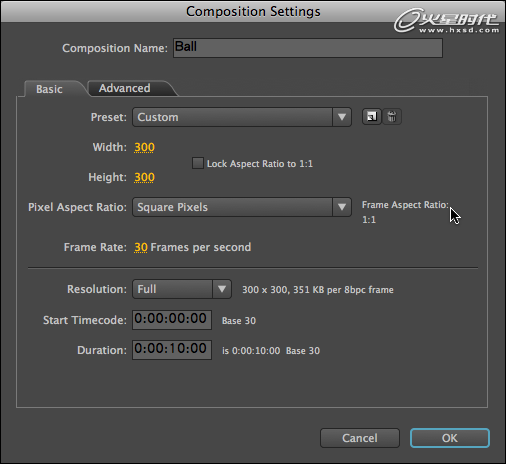
Task: Expand the Pixel Aspect Ratio dropdown arrow
Action: click(342, 207)
